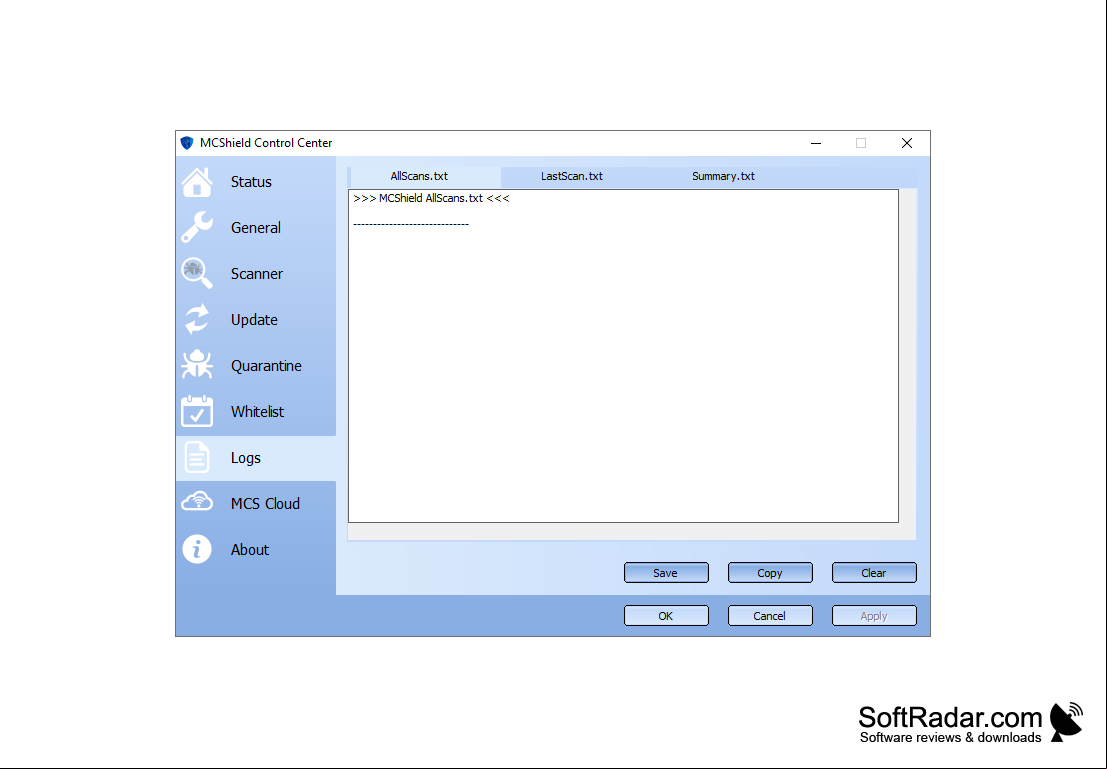The image size is (1107, 769).
Task: Clear the log with Clear button
Action: click(874, 573)
